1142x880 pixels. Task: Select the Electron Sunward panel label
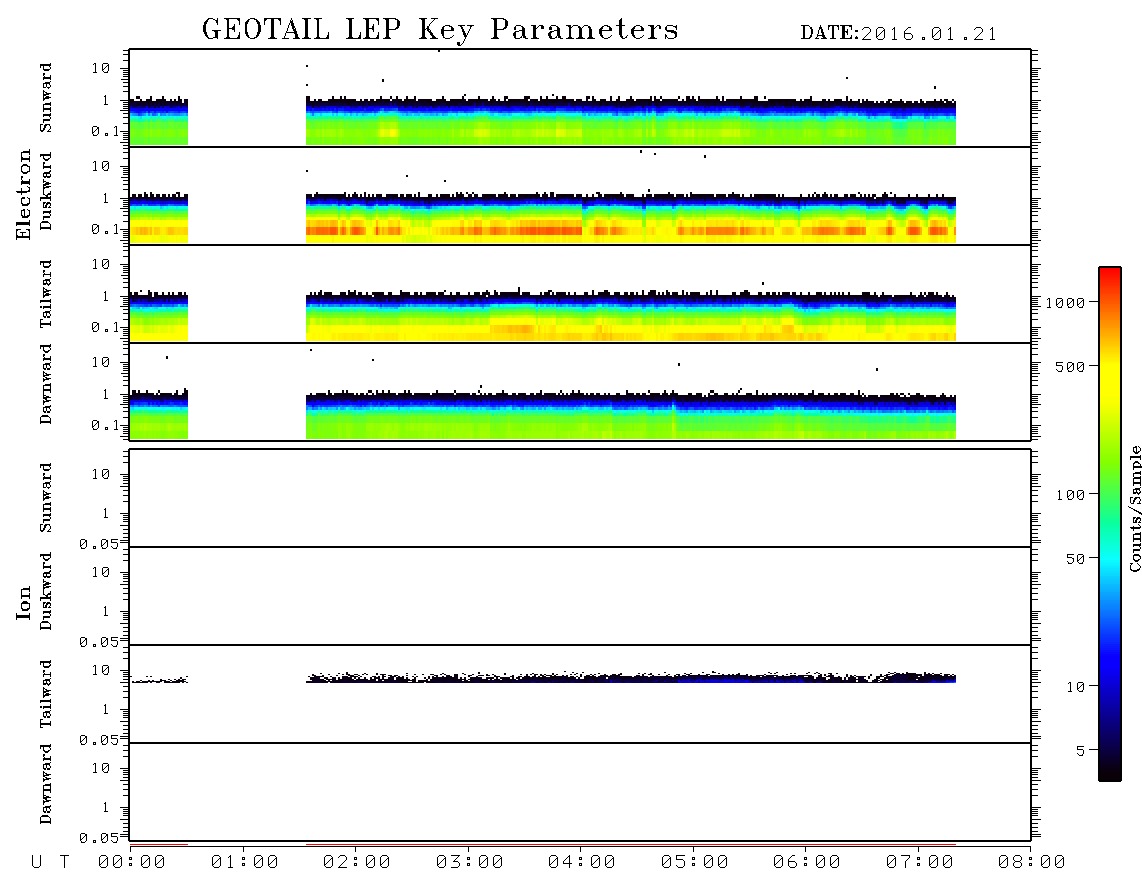point(45,97)
